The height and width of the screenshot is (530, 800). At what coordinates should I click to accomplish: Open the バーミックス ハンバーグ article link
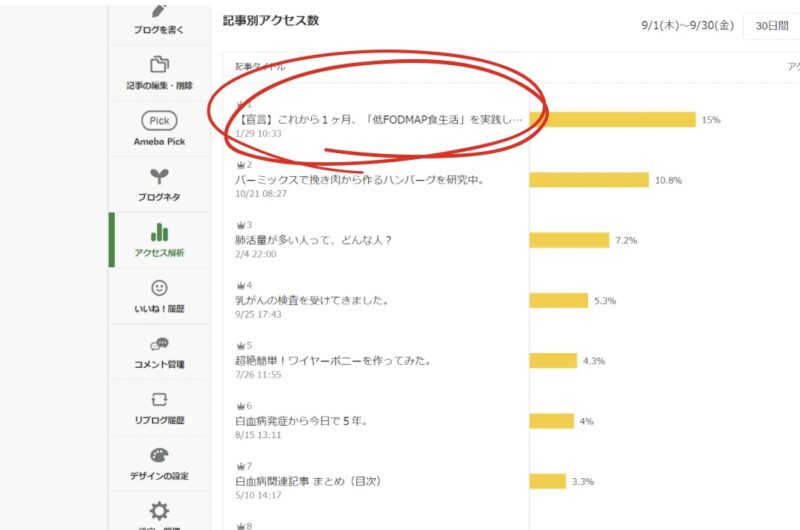(359, 180)
